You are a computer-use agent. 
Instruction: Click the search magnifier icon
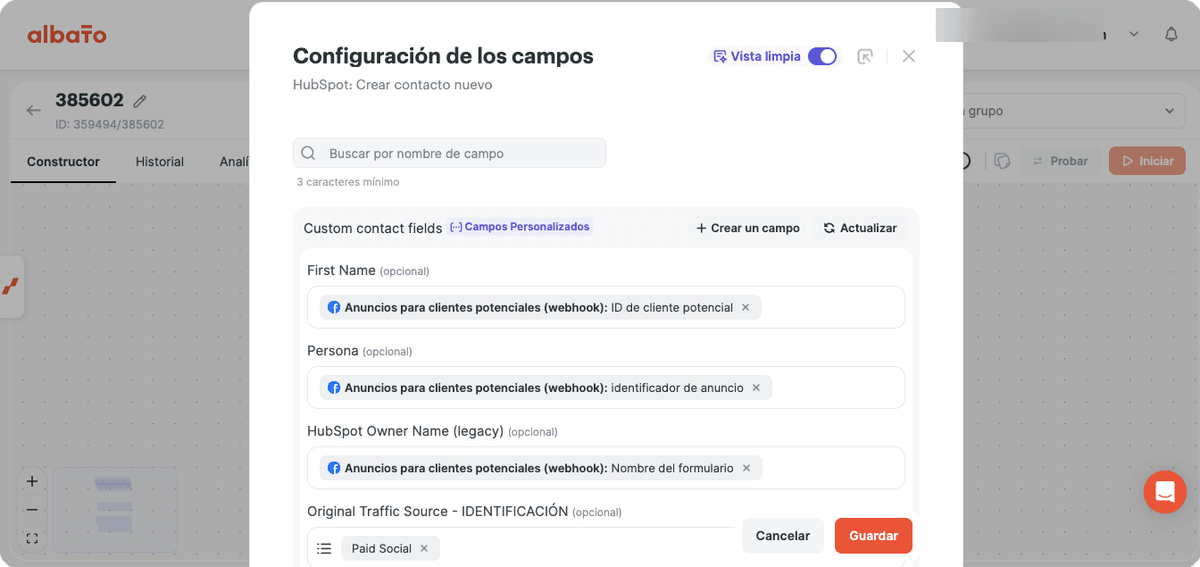[309, 153]
